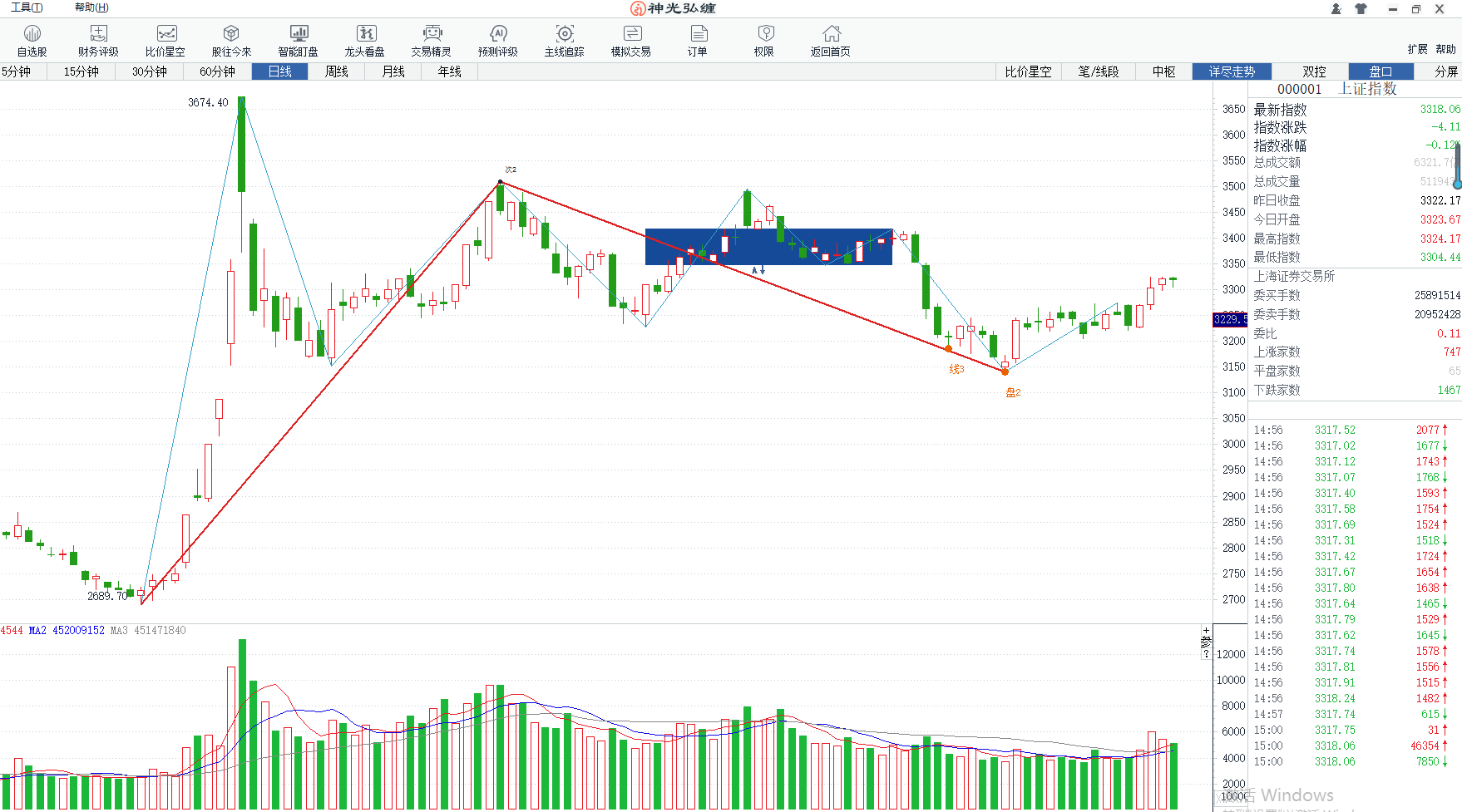
Task: Click the MA2 452009152 indicator label
Action: pyautogui.click(x=67, y=630)
